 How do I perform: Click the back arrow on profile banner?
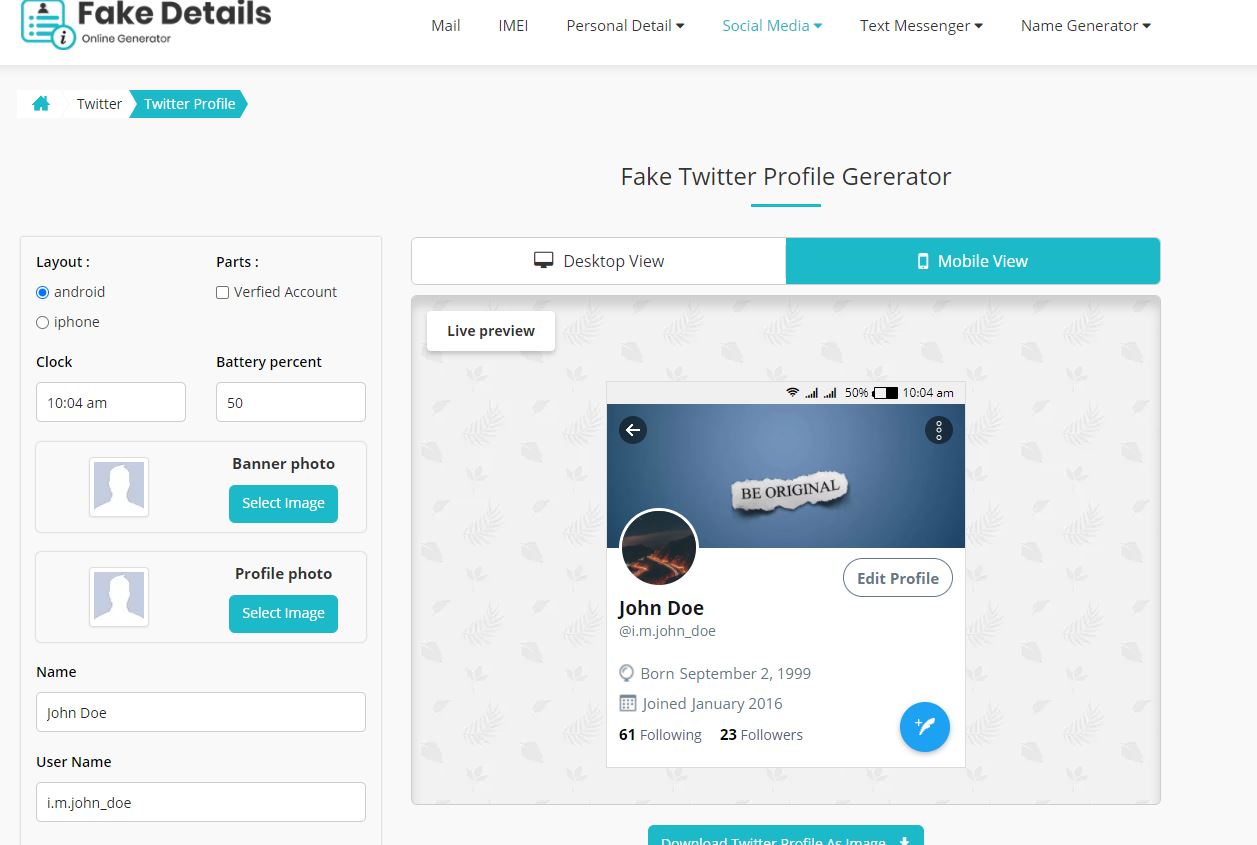[633, 430]
